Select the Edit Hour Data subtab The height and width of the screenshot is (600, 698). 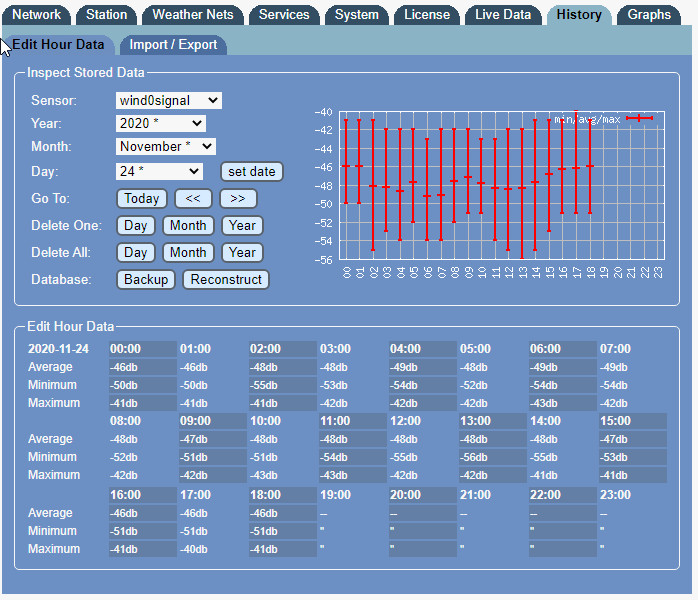pos(58,45)
